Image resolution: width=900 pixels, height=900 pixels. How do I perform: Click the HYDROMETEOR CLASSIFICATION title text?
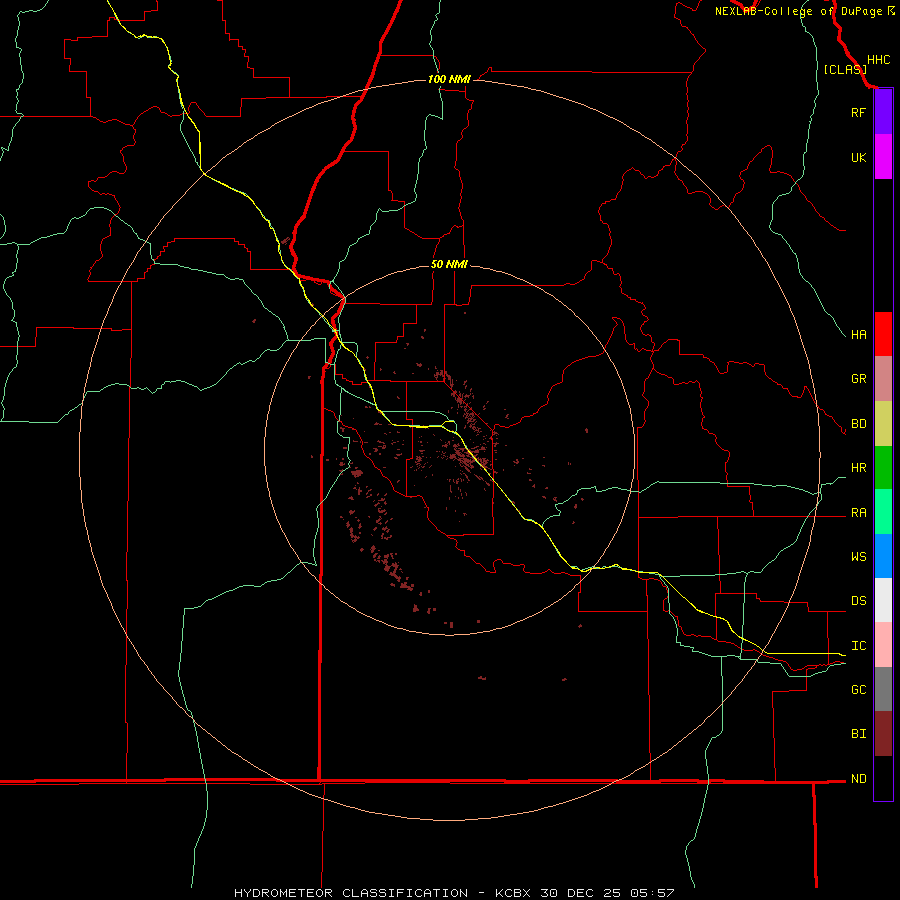pos(351,893)
